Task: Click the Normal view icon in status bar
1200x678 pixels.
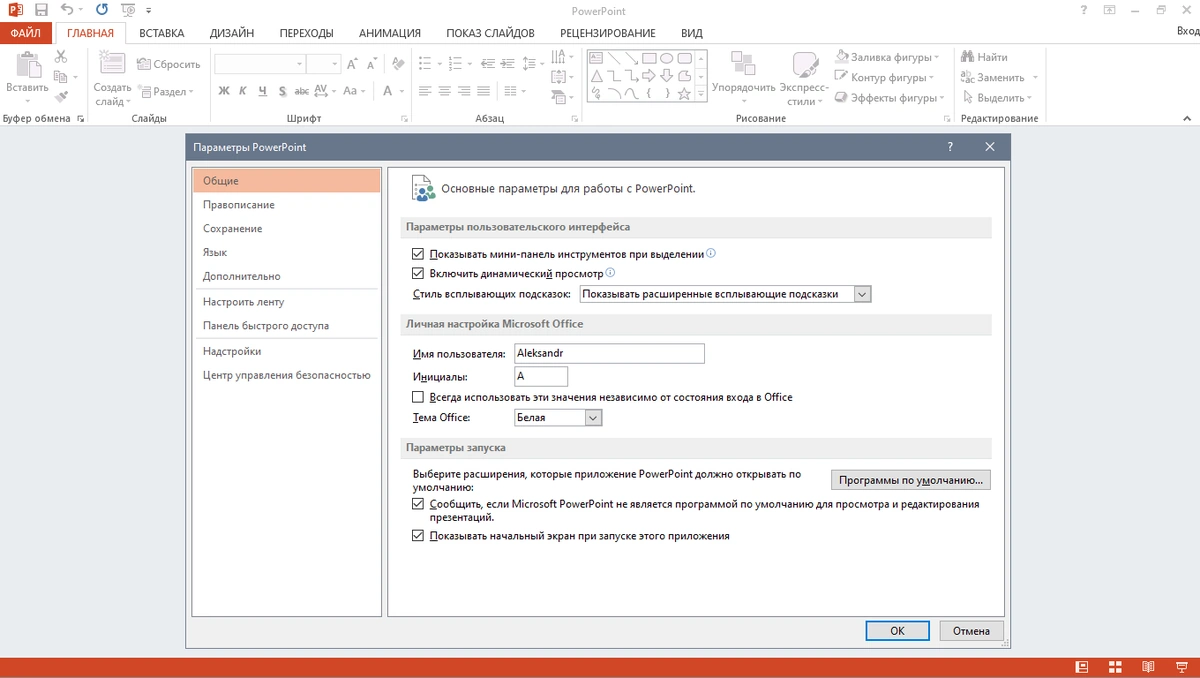Action: coord(1082,667)
